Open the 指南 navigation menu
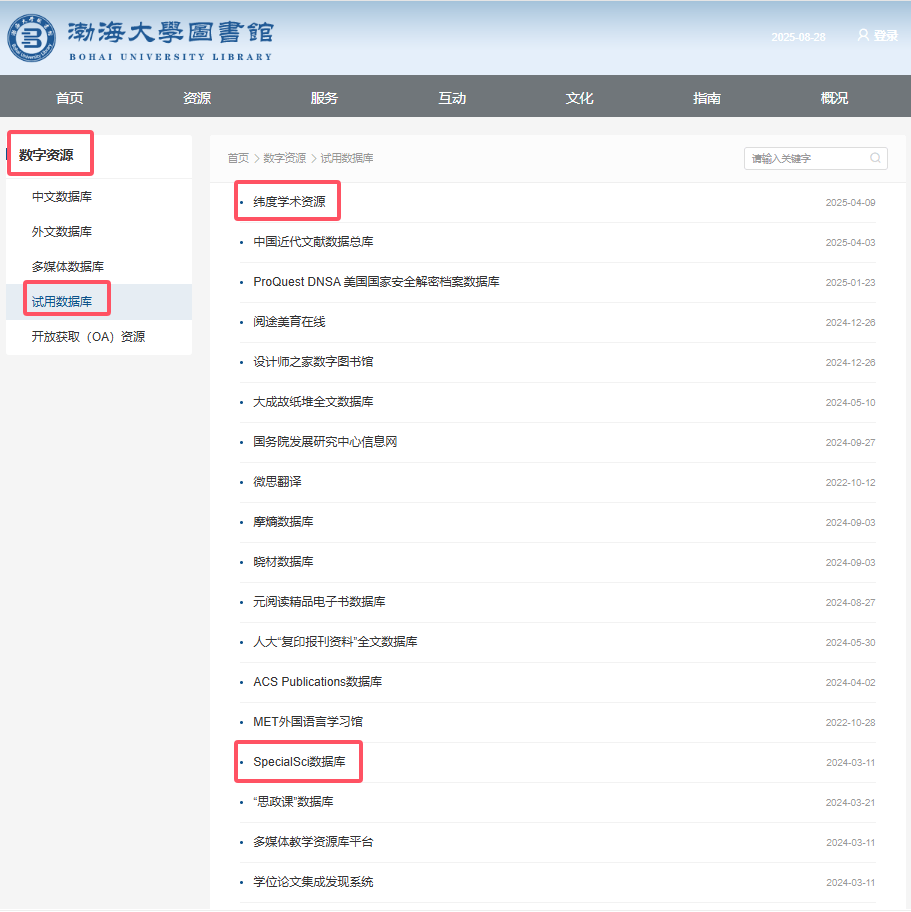Image resolution: width=911 pixels, height=912 pixels. [707, 98]
